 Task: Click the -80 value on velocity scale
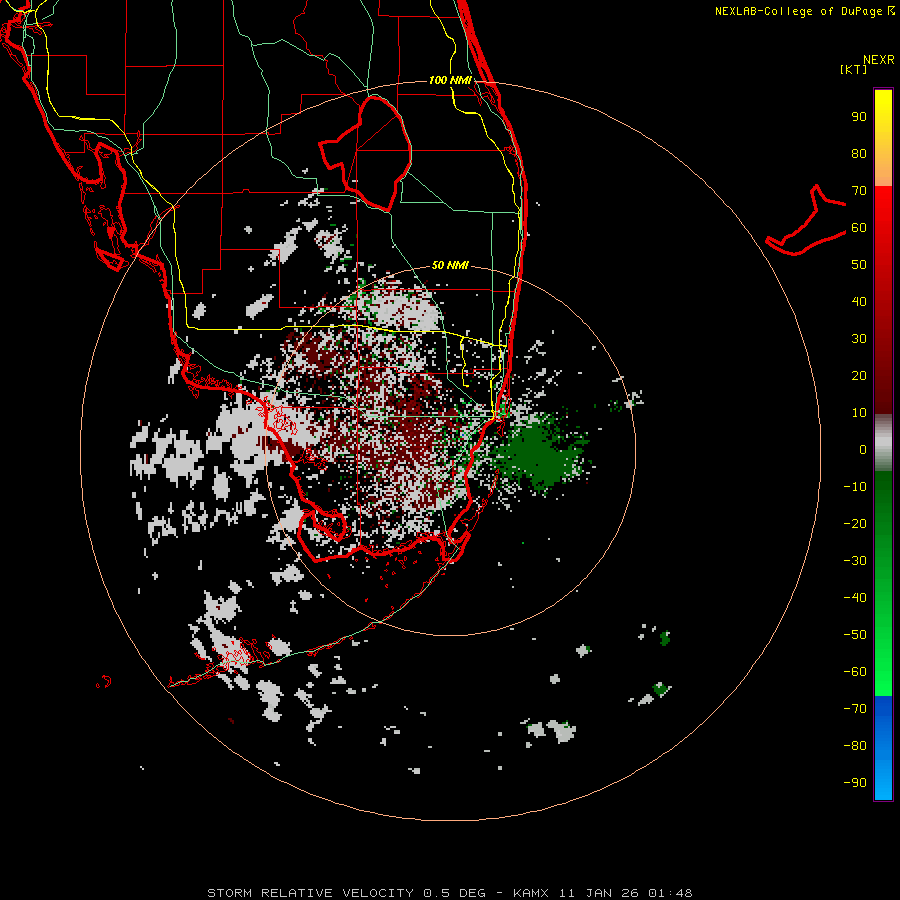(855, 746)
